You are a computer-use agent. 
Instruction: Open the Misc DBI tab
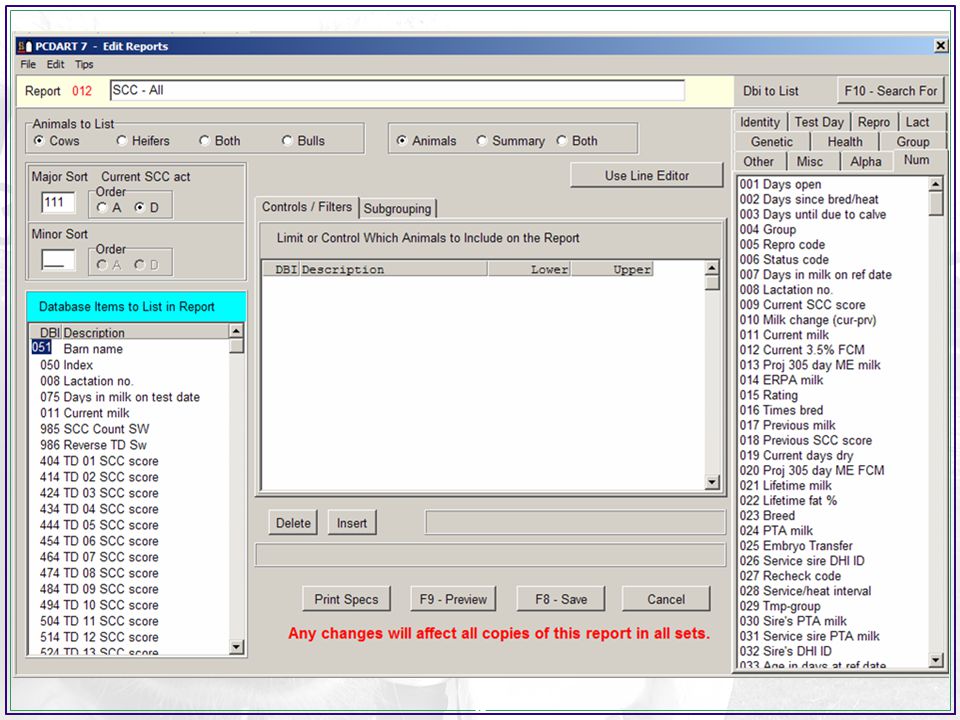[x=809, y=161]
